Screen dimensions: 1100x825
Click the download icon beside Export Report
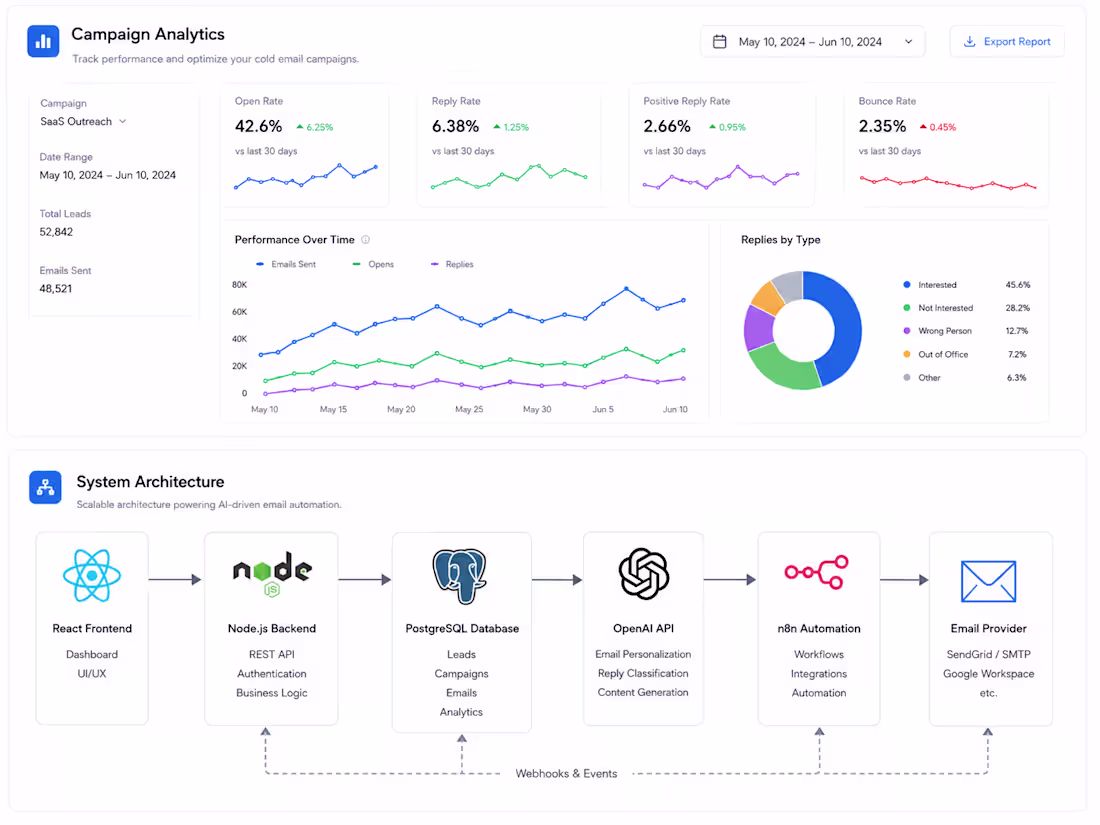969,41
